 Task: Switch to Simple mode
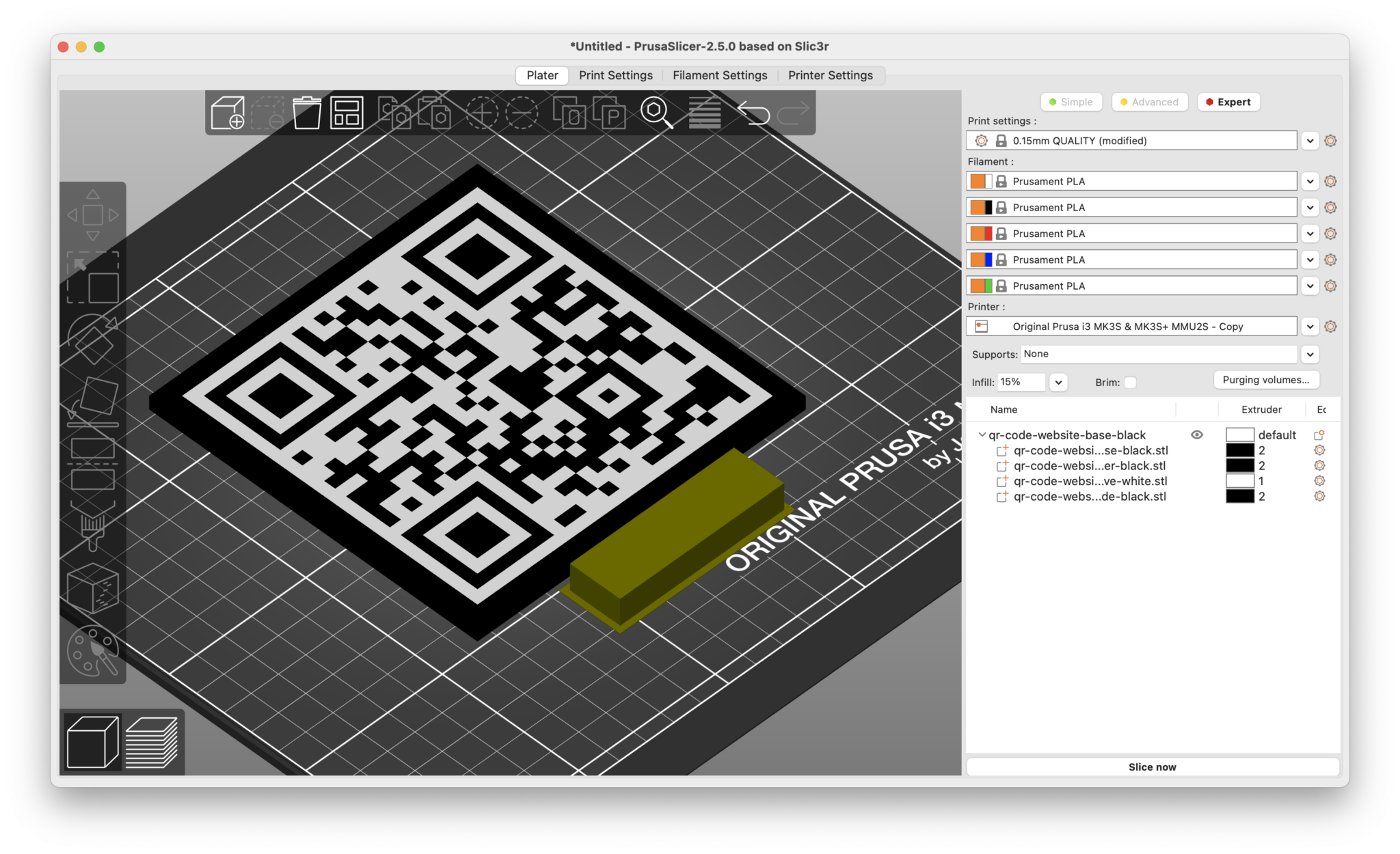click(x=1071, y=102)
